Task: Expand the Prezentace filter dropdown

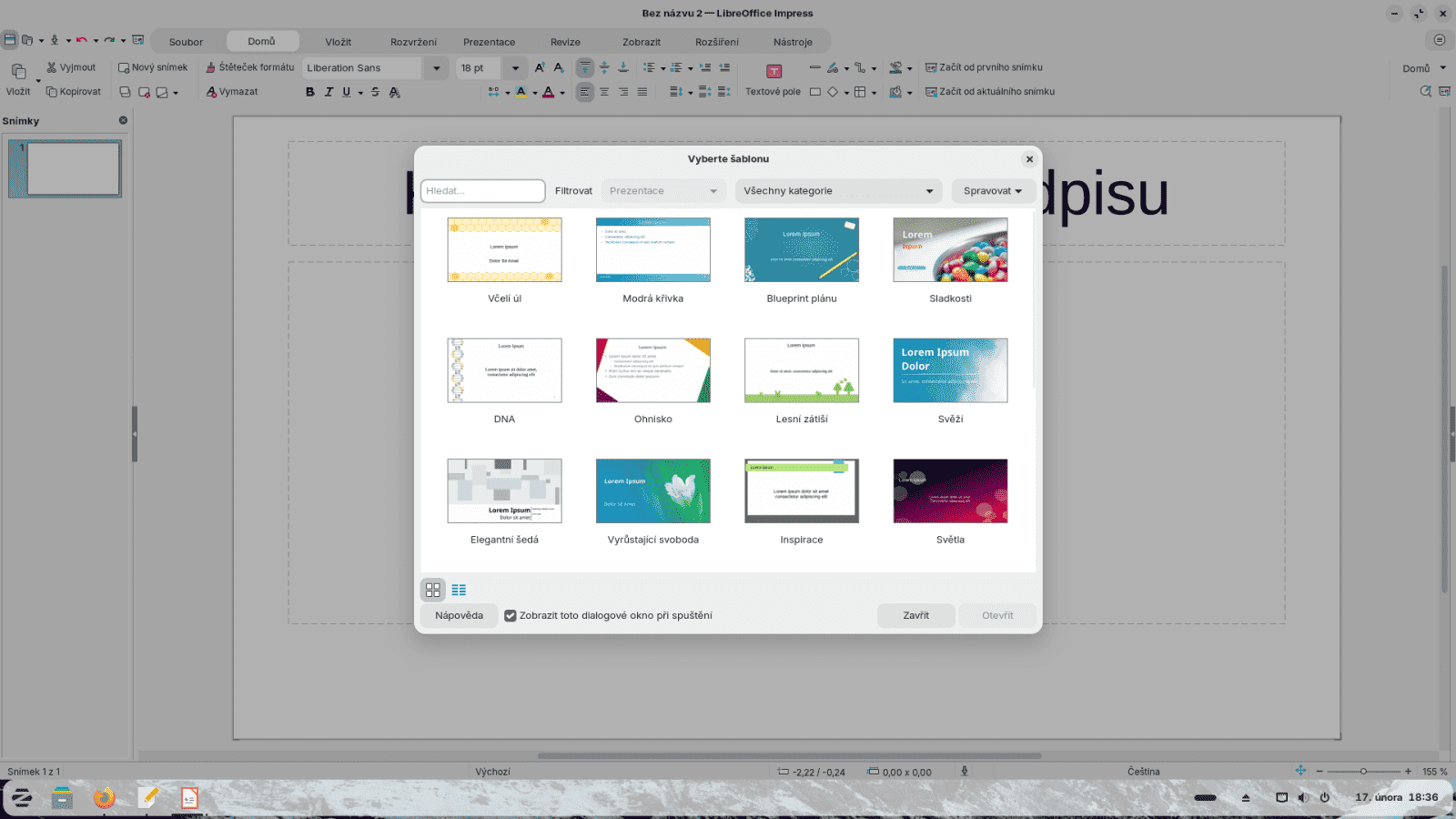Action: coord(663,191)
